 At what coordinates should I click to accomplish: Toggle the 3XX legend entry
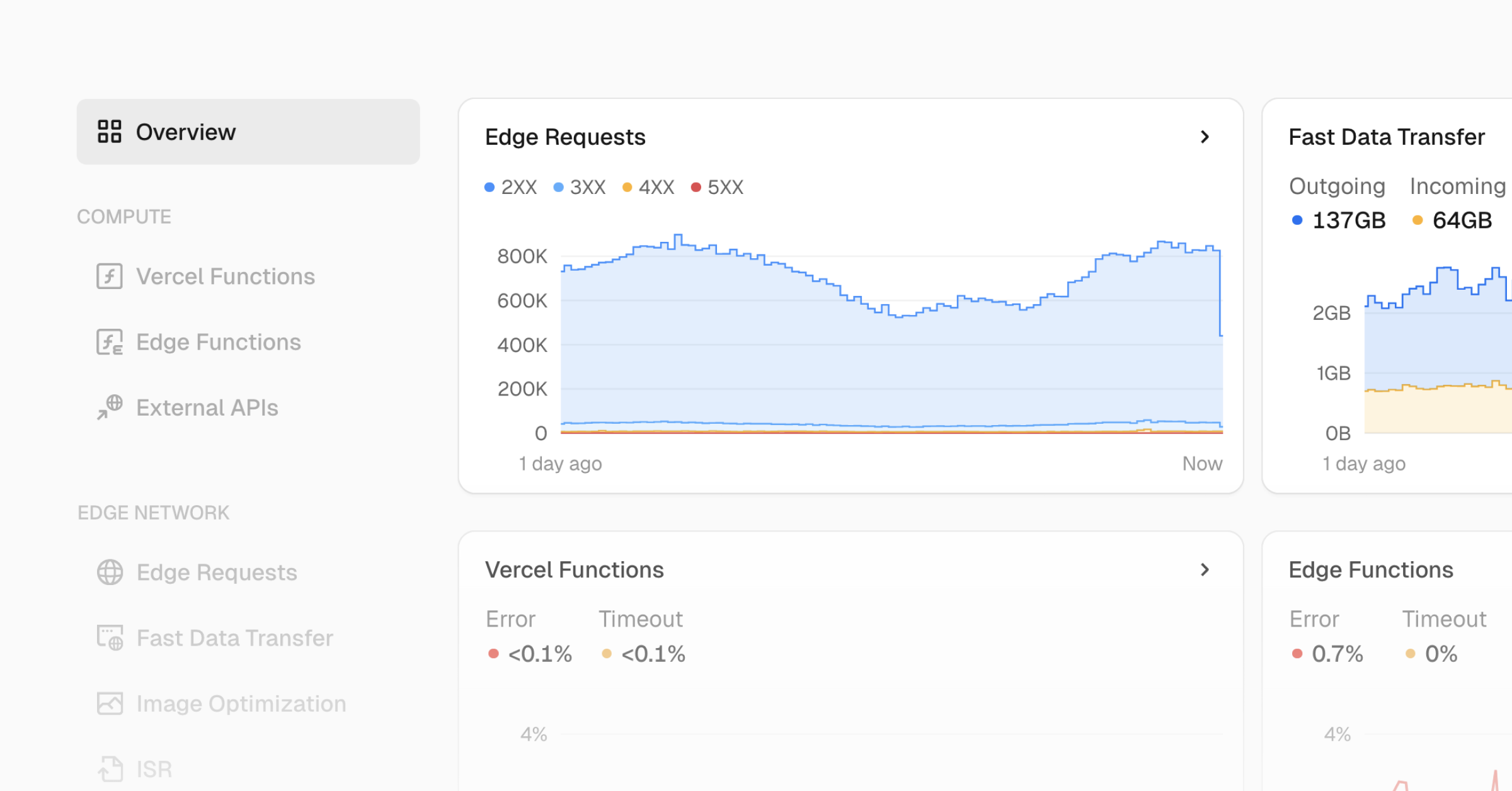pyautogui.click(x=580, y=186)
